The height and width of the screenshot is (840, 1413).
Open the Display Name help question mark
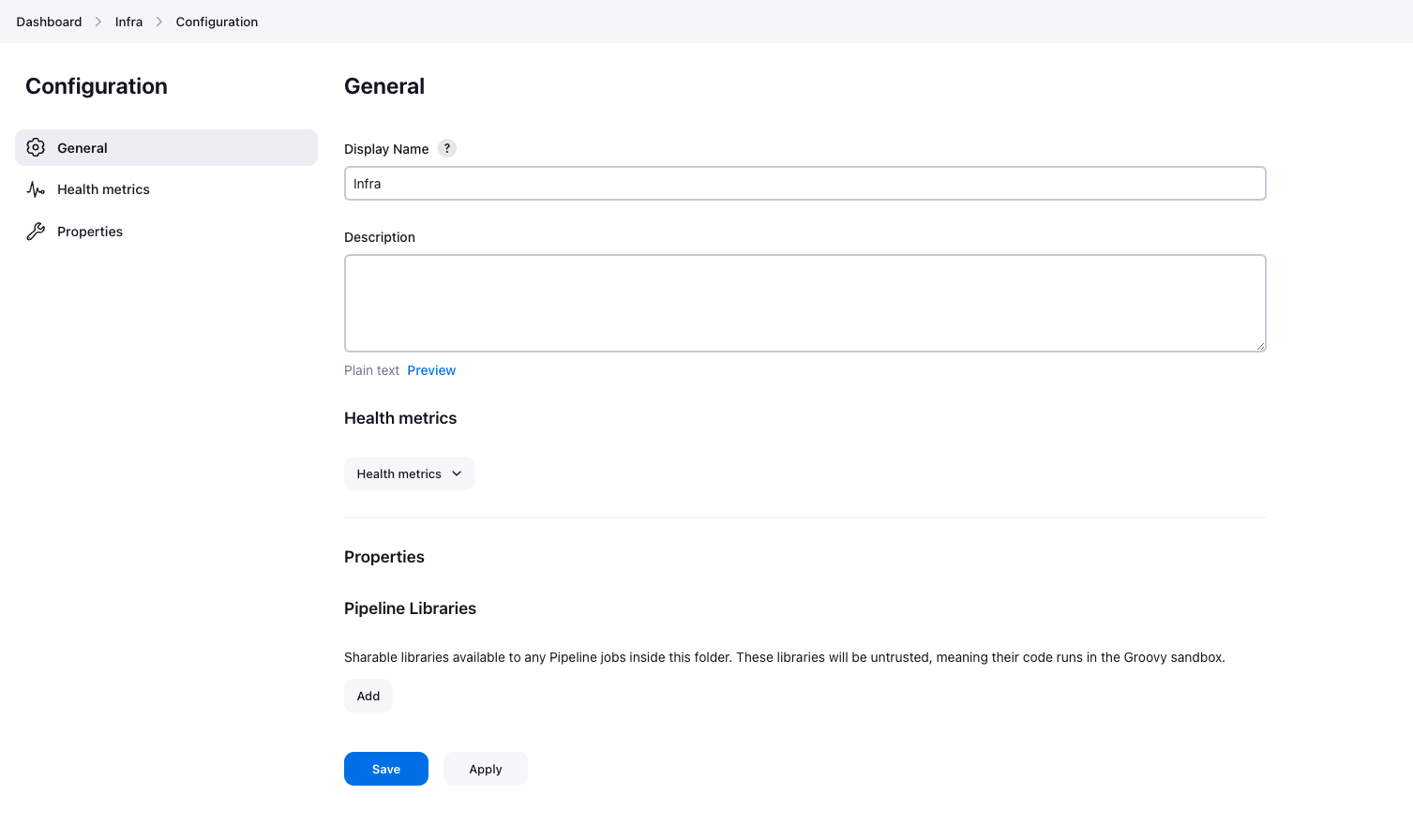coord(447,148)
